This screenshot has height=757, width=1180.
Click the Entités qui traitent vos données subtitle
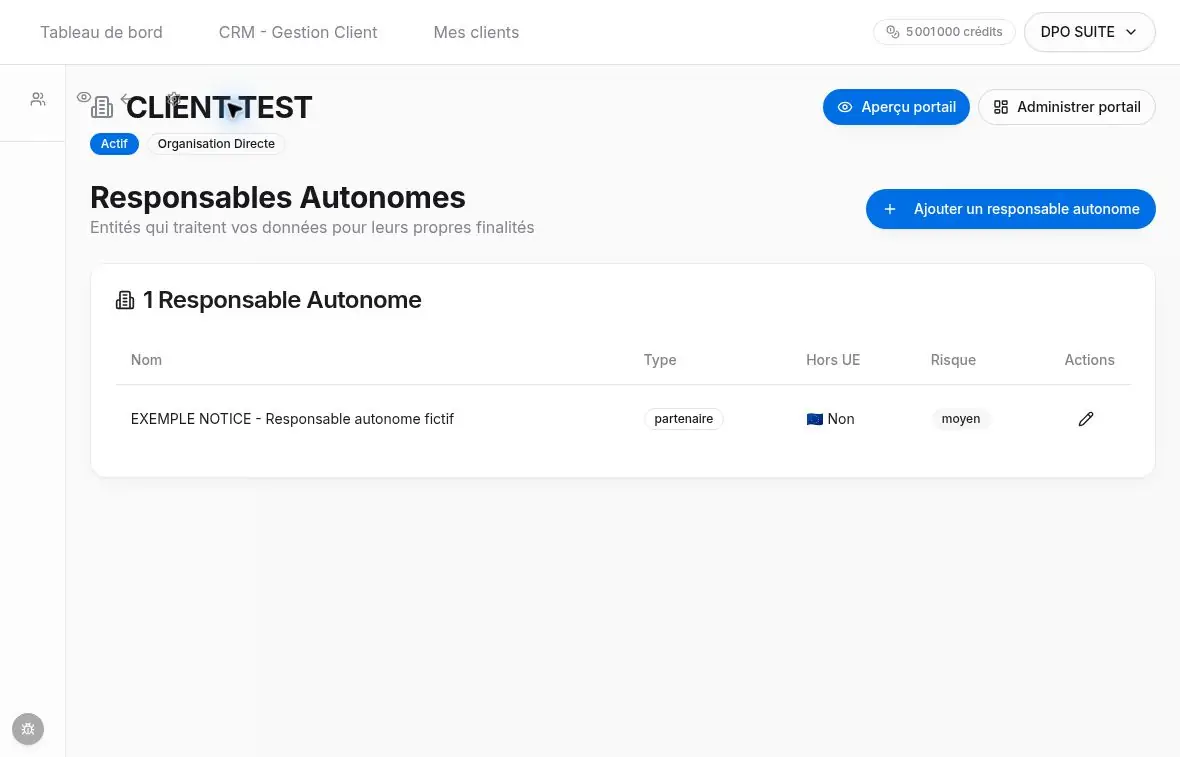(312, 227)
